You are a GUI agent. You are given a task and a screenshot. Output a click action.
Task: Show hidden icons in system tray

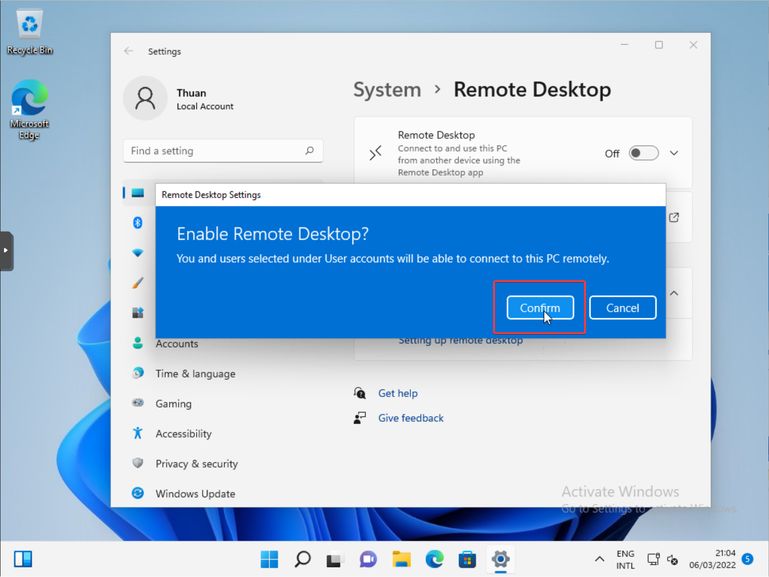point(599,558)
